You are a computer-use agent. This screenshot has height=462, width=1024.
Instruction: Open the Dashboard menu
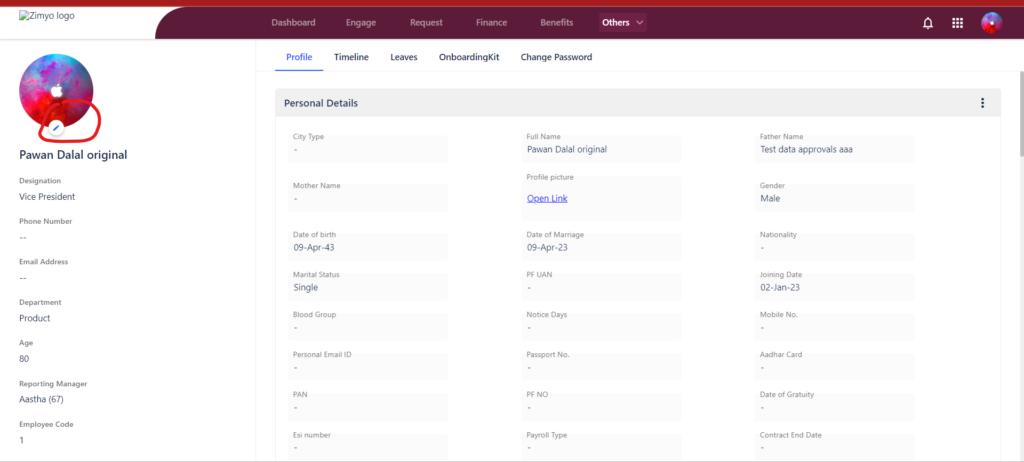293,23
